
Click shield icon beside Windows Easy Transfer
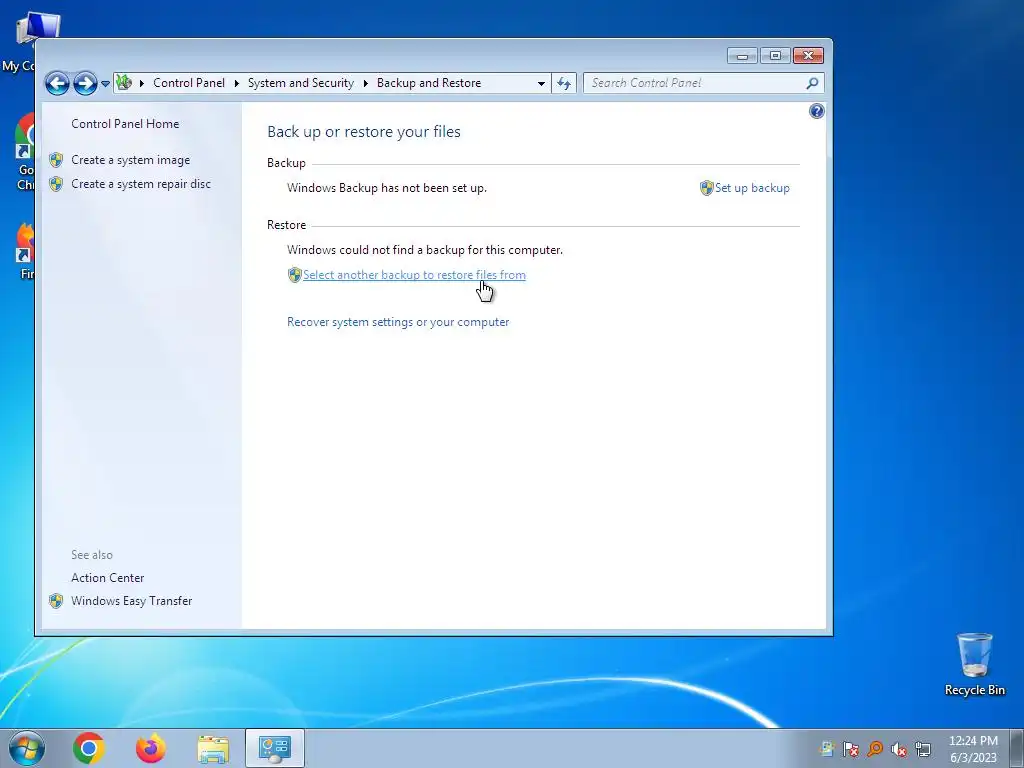coord(56,601)
